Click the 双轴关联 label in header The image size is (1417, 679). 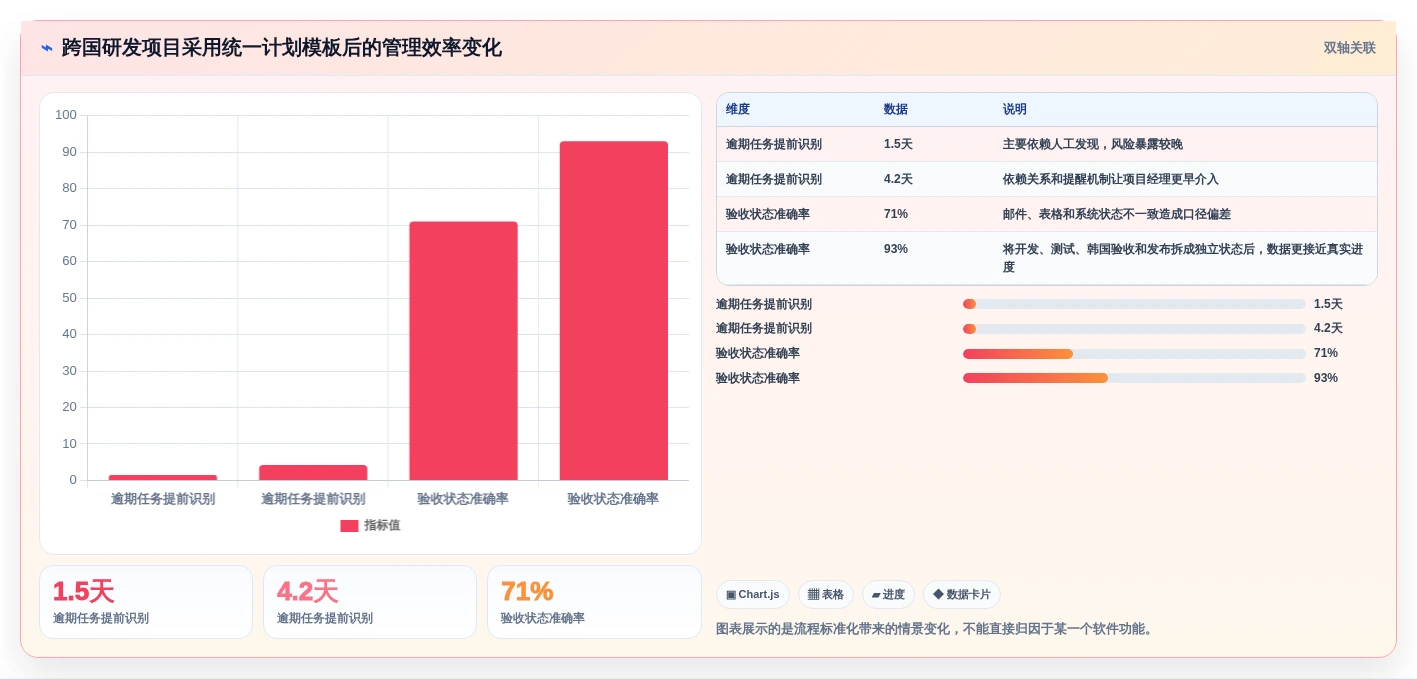coord(1349,48)
